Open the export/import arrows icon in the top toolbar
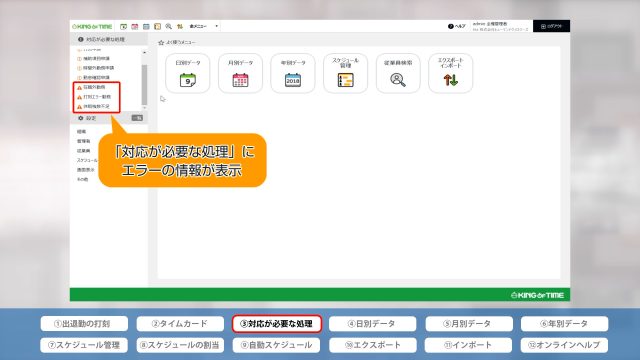Image resolution: width=640 pixels, height=360 pixels. pos(180,27)
